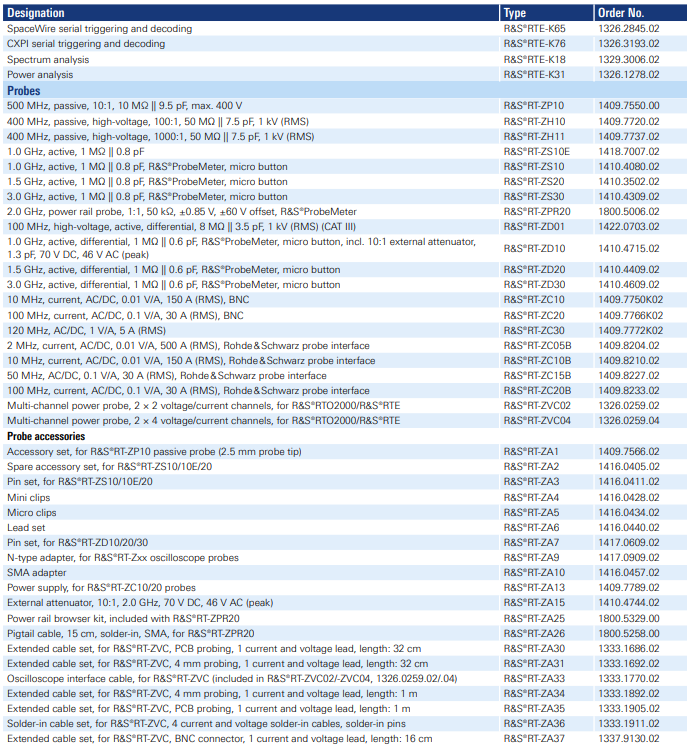The width and height of the screenshot is (687, 749).
Task: Click order number 1410.4409.02
Action: (x=629, y=270)
